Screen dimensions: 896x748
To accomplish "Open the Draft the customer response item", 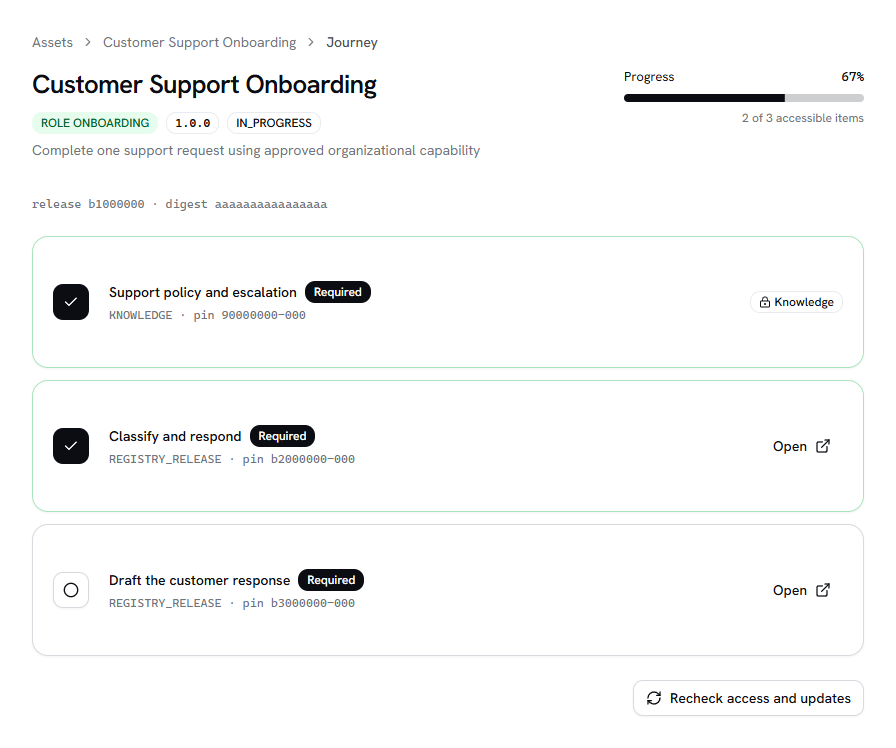I will point(801,590).
